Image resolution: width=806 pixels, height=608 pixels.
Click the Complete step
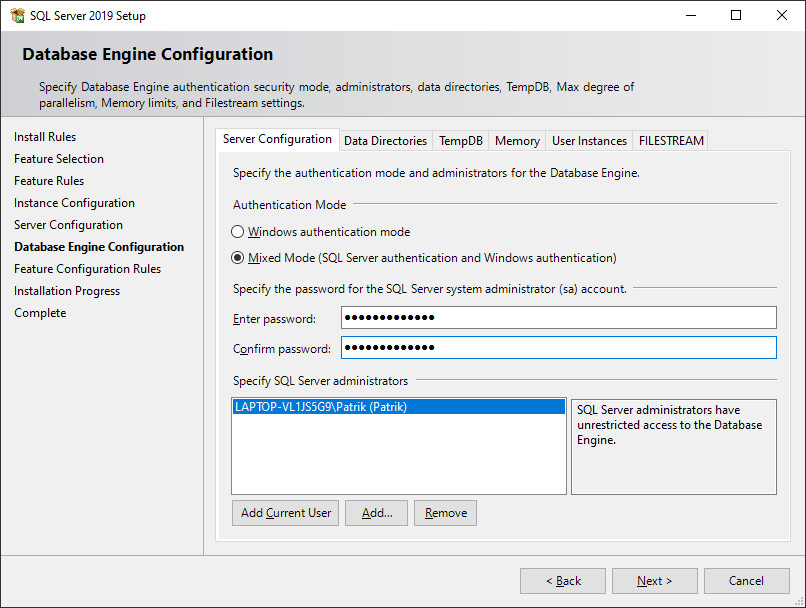(x=40, y=313)
